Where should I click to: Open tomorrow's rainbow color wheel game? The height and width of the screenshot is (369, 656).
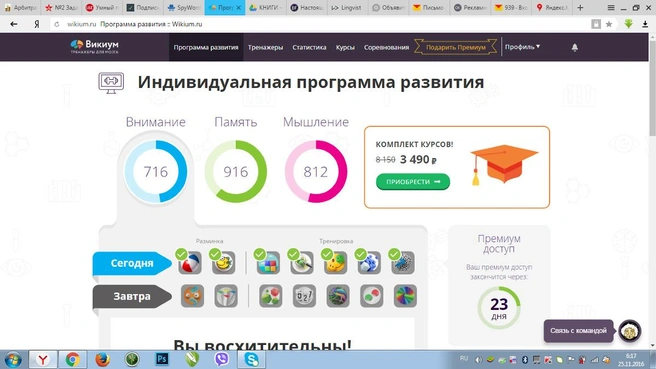405,296
